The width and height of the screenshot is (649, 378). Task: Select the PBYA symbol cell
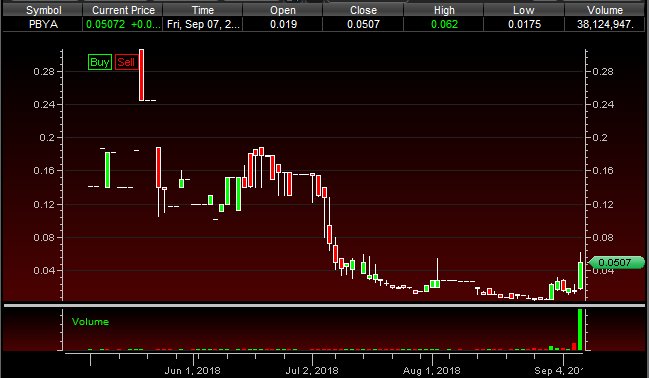(x=43, y=24)
